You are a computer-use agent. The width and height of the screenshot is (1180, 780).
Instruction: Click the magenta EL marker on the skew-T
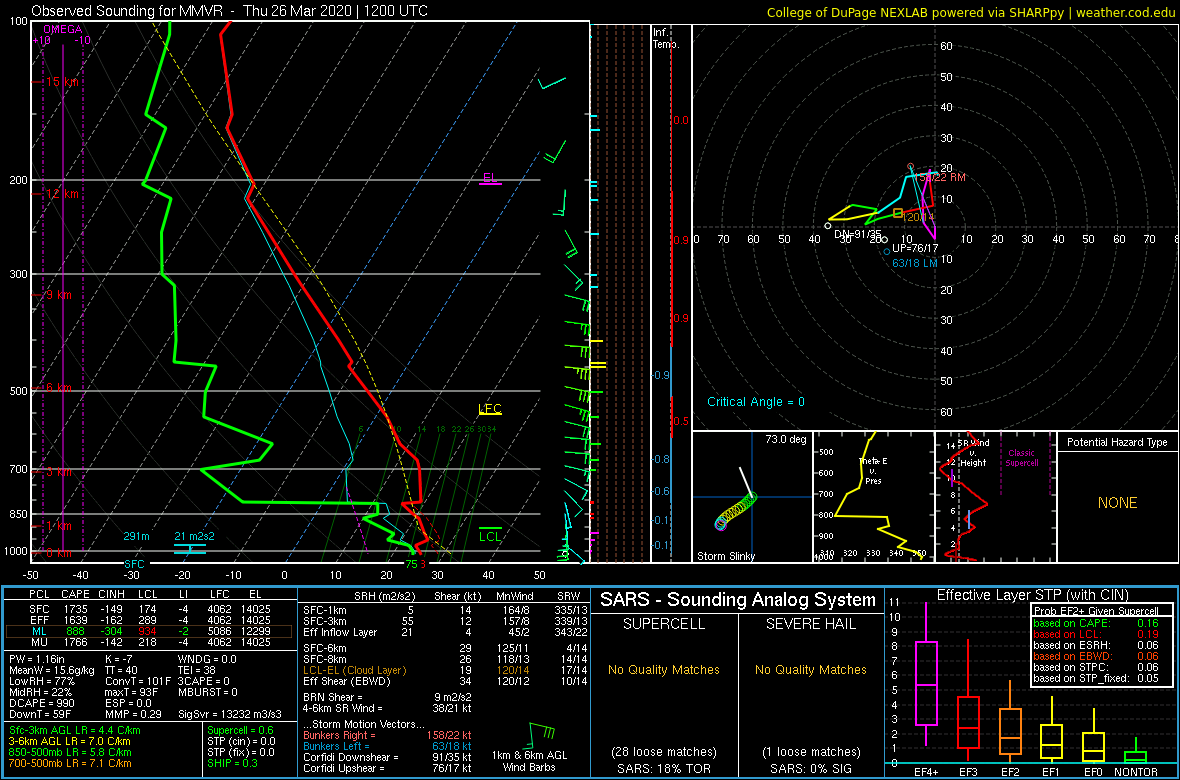(490, 178)
